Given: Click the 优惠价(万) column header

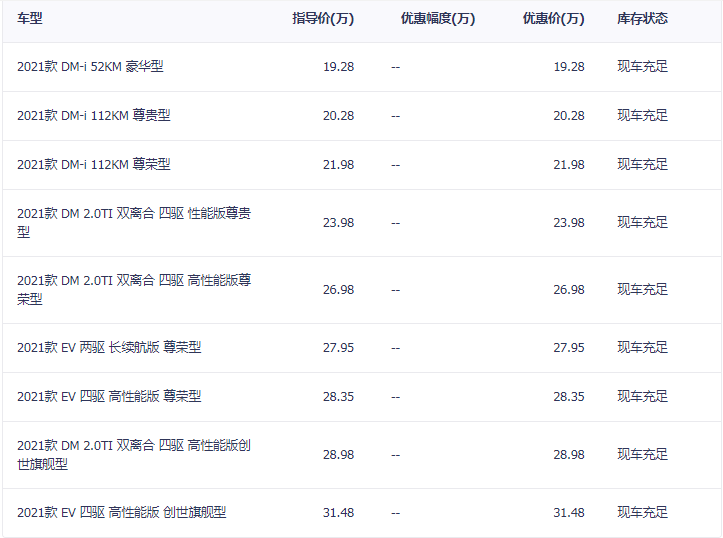Looking at the screenshot, I should point(554,18).
